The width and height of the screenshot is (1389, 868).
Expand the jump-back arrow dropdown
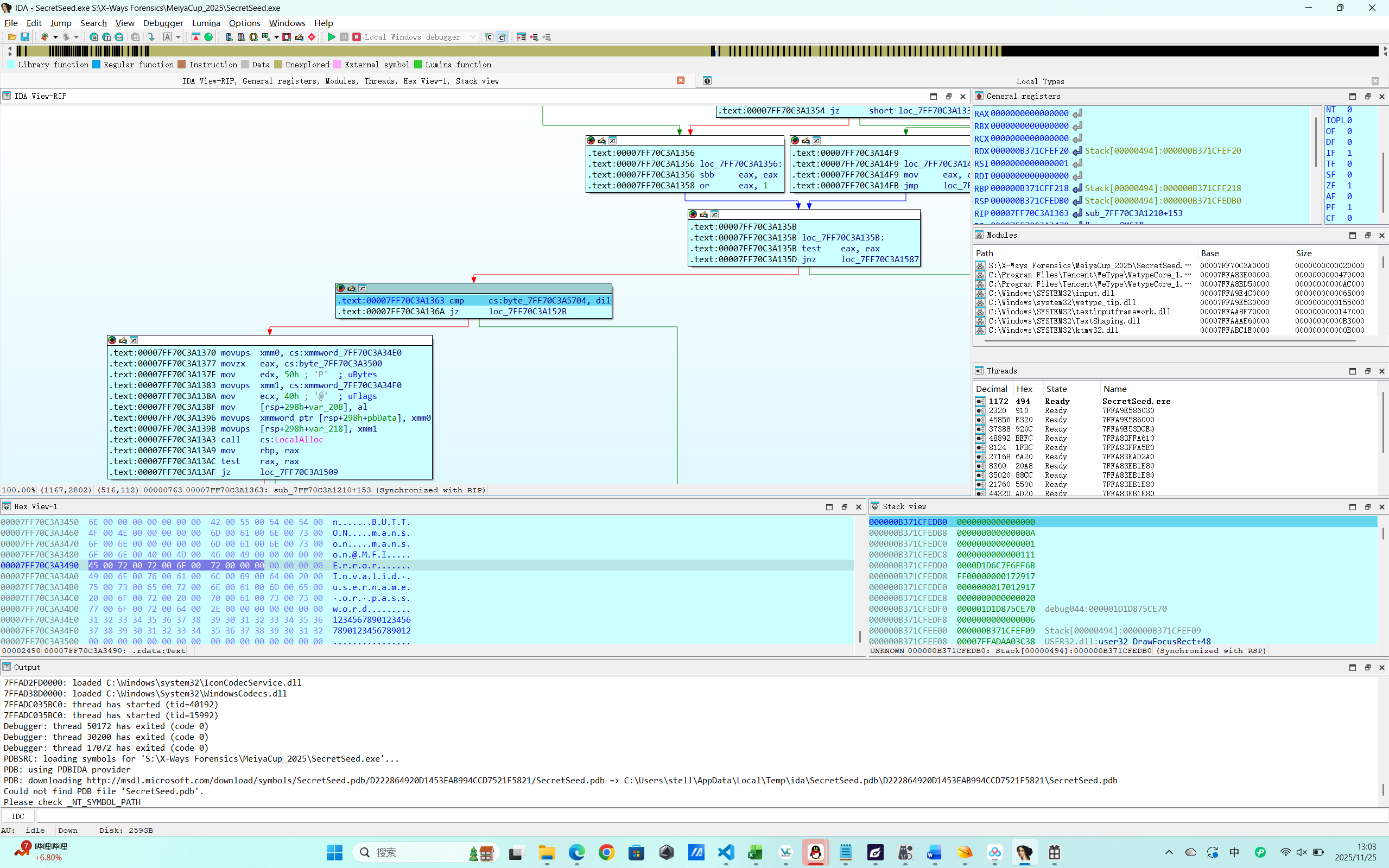coord(56,37)
